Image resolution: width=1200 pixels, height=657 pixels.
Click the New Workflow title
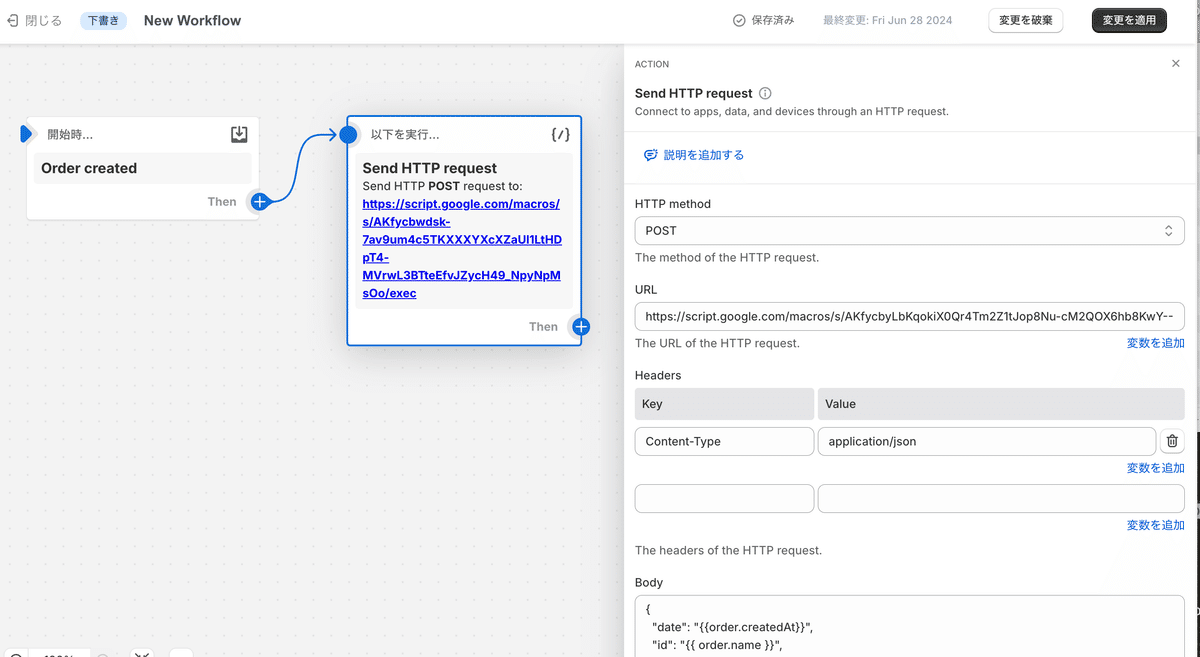pyautogui.click(x=192, y=20)
